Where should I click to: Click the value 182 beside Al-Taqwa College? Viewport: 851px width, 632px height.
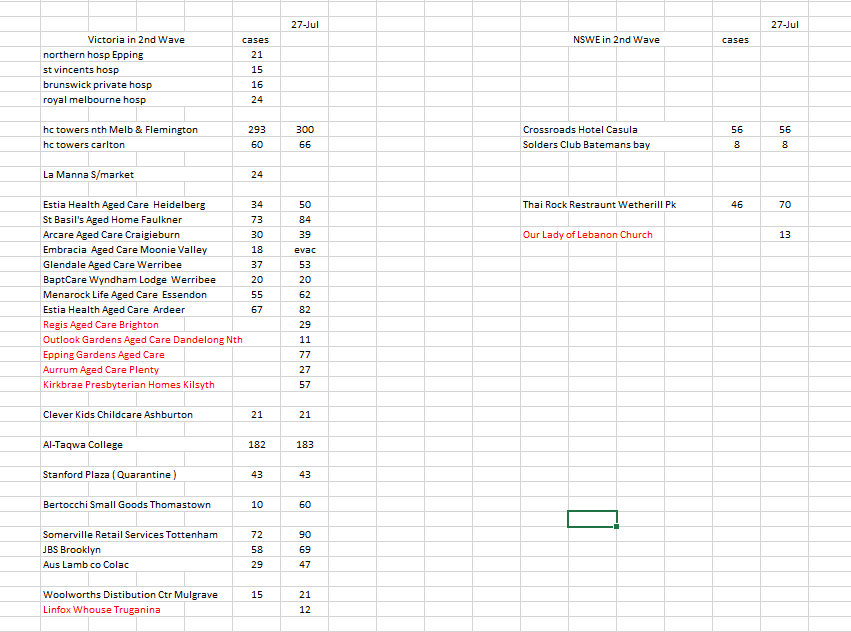[257, 445]
